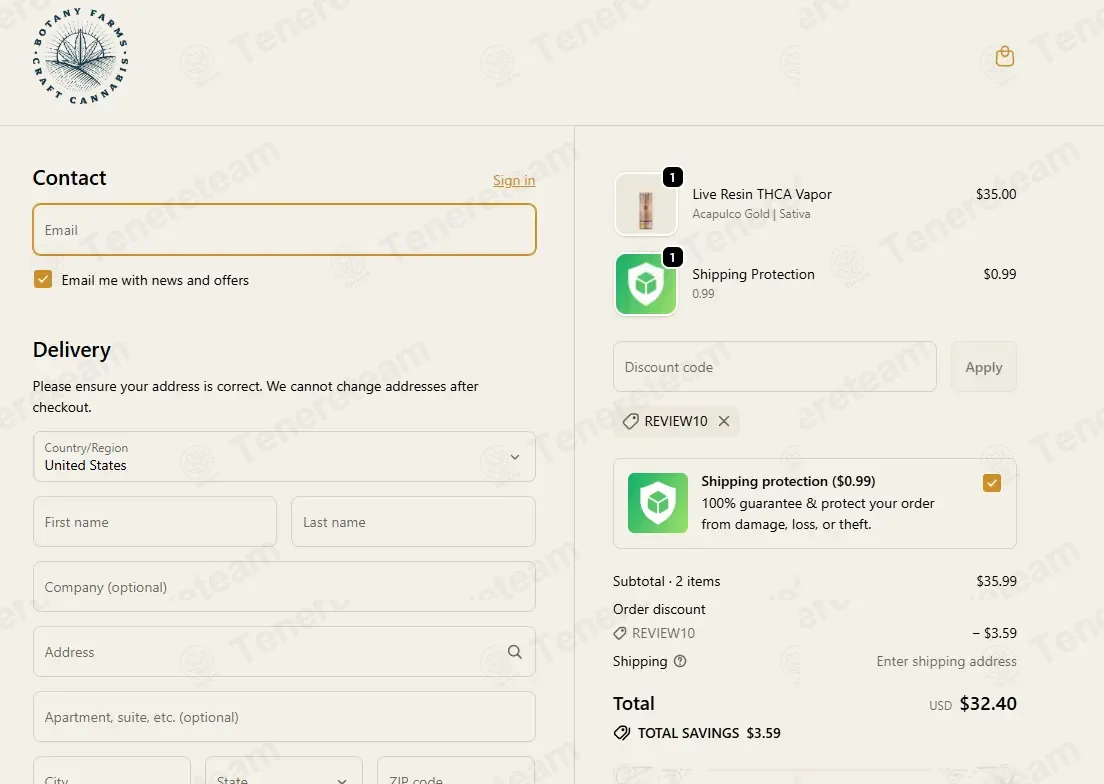Focus the Last name field
The height and width of the screenshot is (784, 1104).
[413, 521]
